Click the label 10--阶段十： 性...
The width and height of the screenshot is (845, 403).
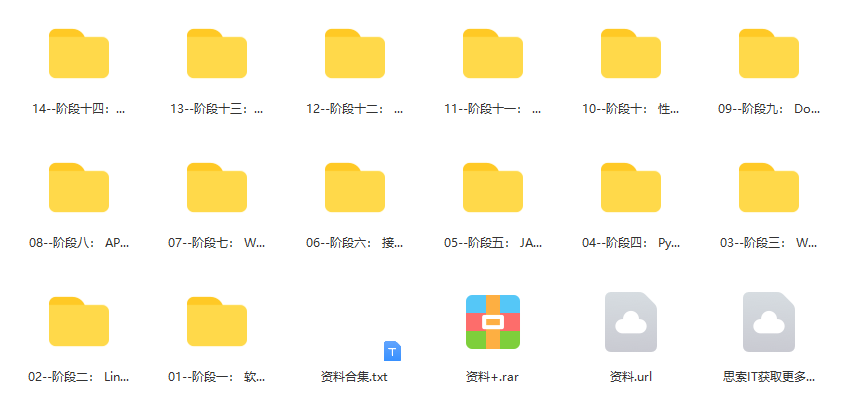pyautogui.click(x=631, y=109)
